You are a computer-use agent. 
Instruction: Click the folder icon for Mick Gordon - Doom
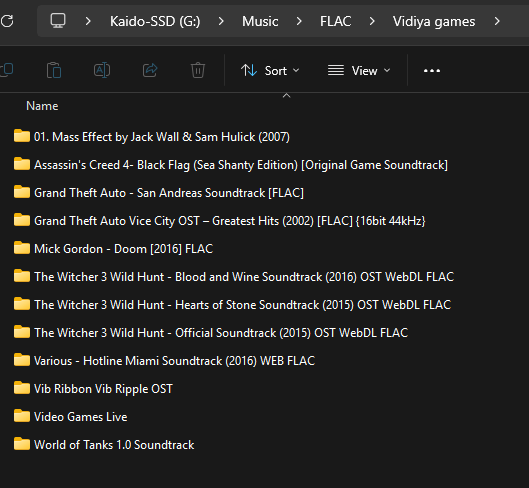coord(22,248)
